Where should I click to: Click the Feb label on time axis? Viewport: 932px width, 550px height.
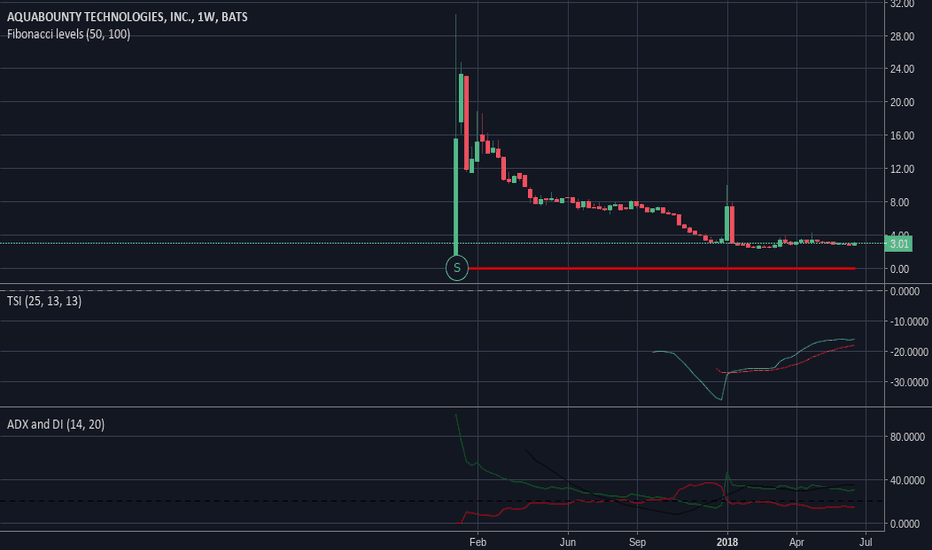click(477, 542)
